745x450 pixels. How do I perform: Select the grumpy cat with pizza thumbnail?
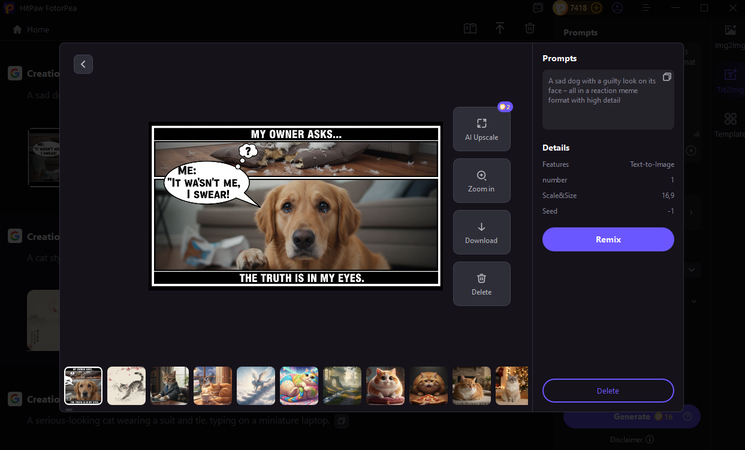pos(429,385)
